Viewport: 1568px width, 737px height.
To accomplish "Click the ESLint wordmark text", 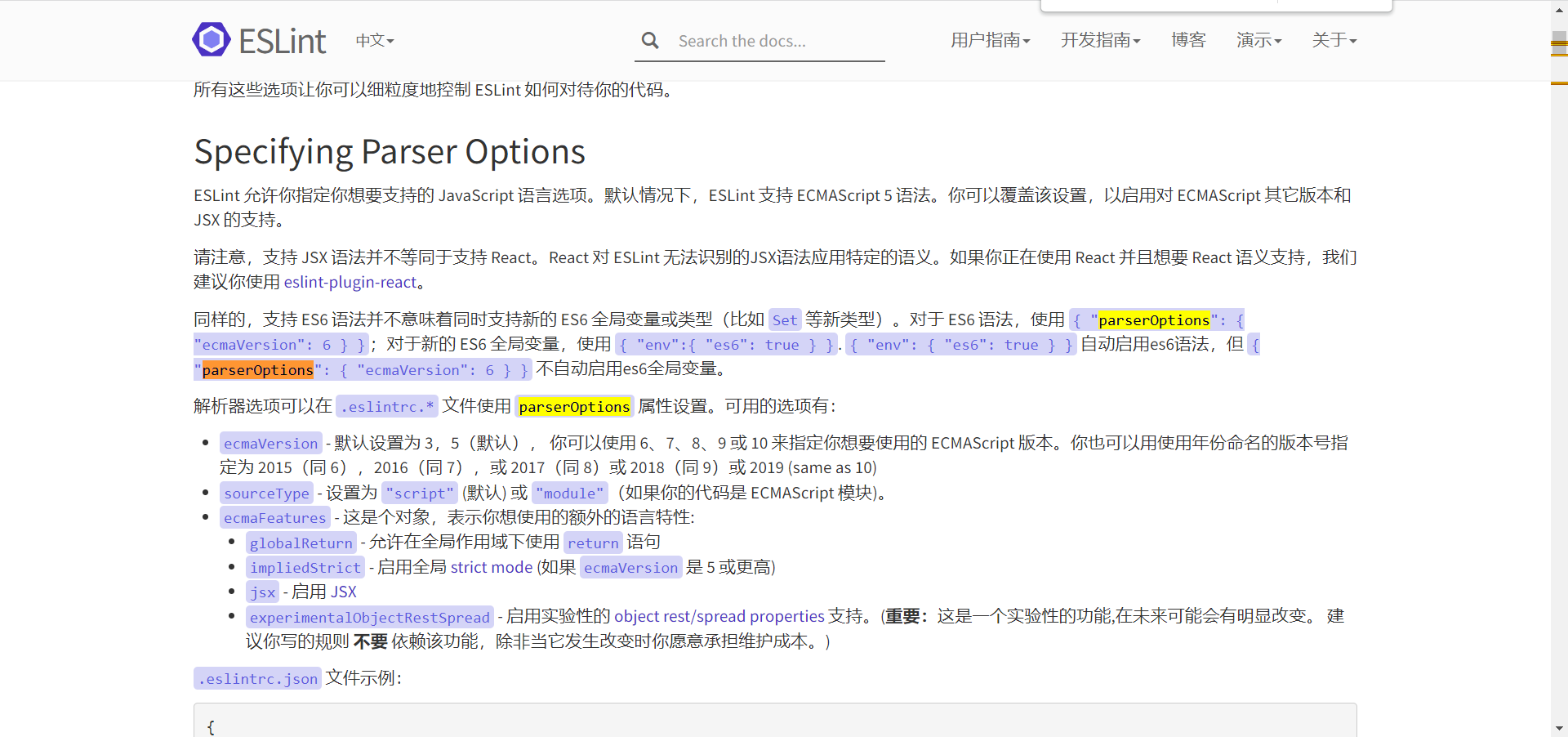I will (x=282, y=41).
